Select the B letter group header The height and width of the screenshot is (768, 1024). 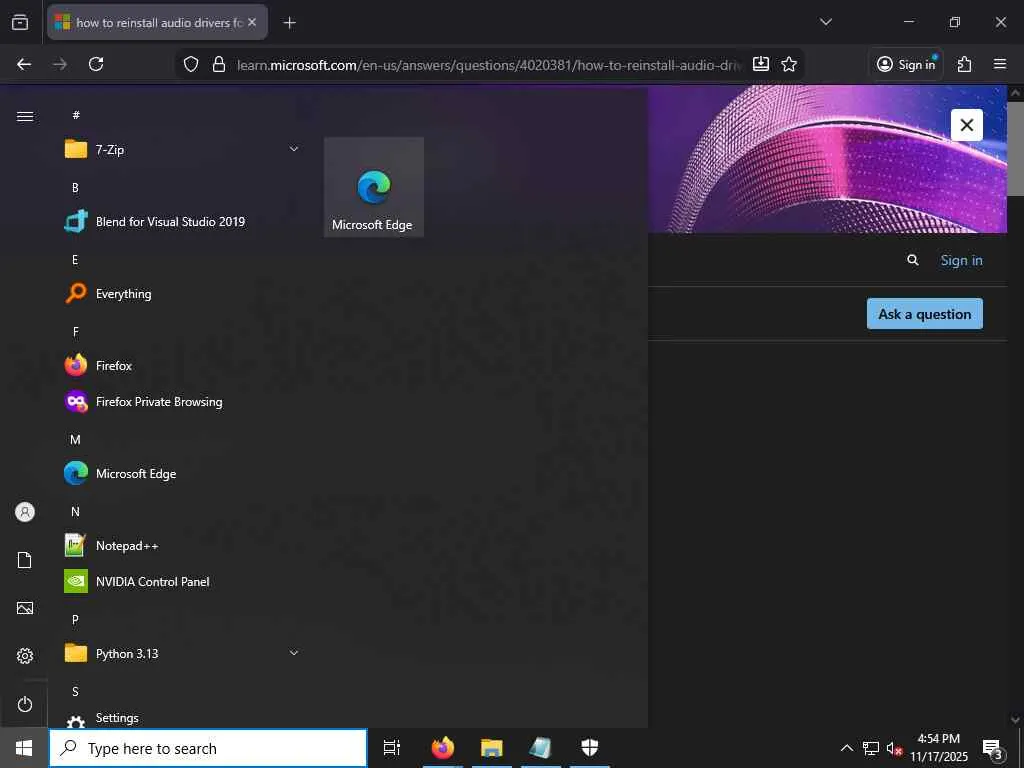click(75, 187)
